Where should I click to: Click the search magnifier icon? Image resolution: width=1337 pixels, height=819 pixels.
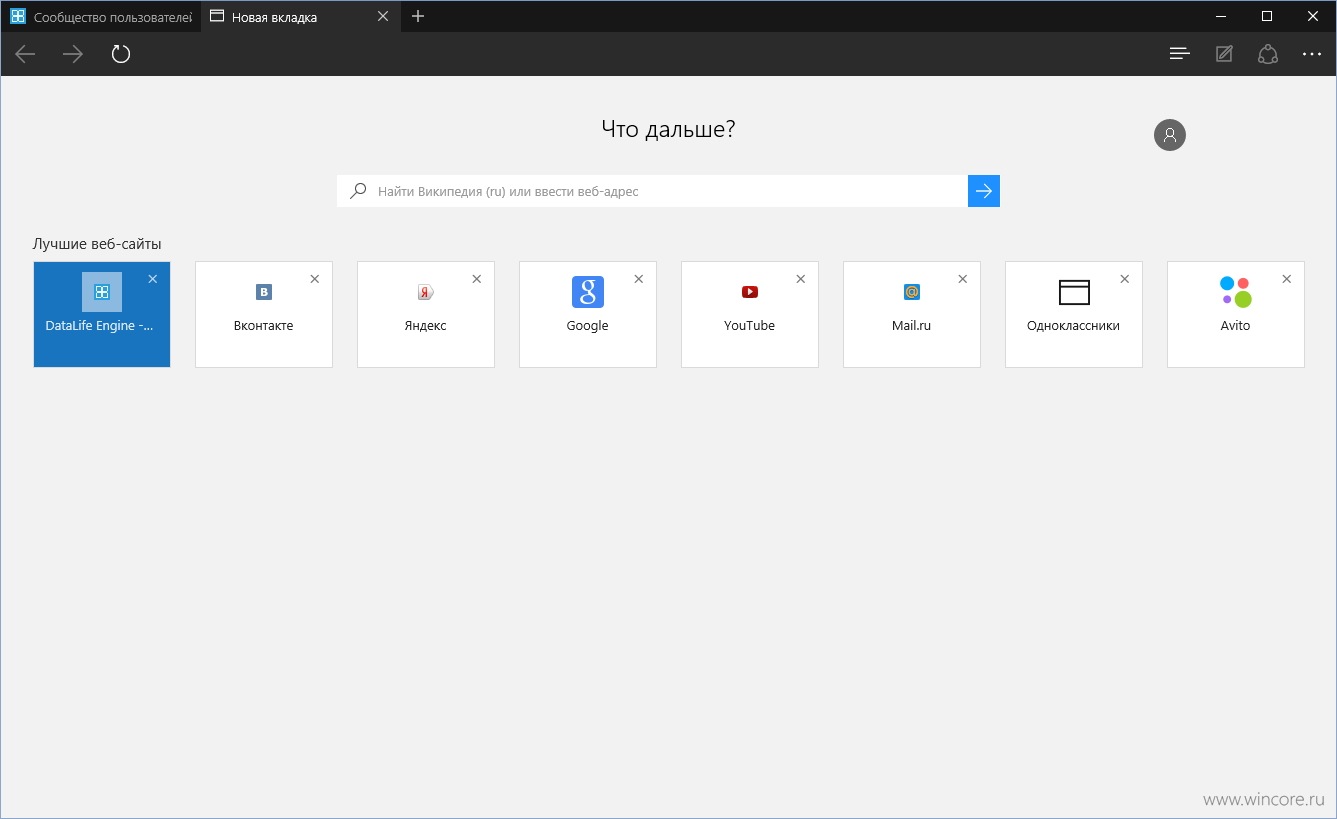(x=357, y=191)
